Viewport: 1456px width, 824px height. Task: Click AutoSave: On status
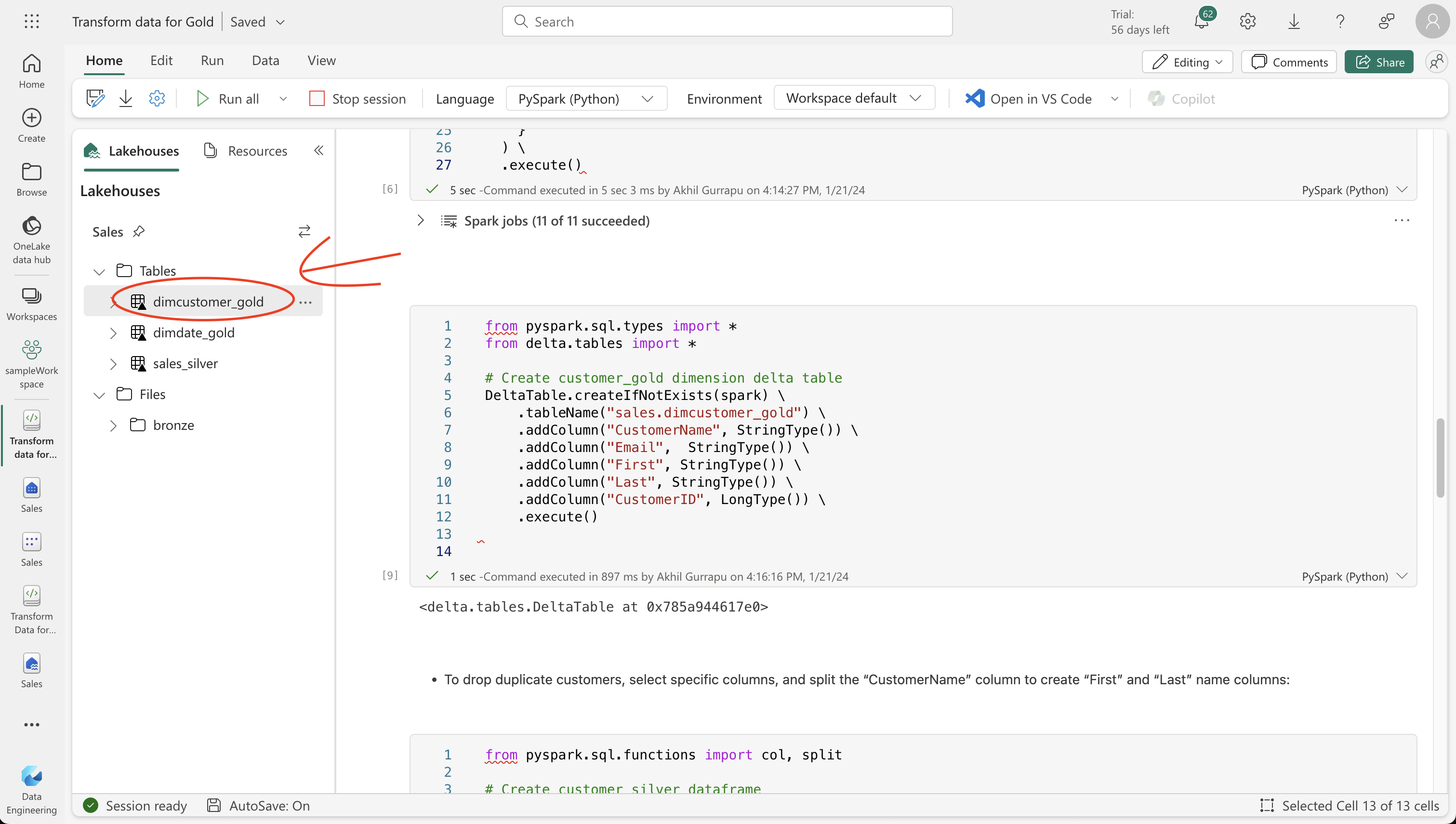pos(259,805)
